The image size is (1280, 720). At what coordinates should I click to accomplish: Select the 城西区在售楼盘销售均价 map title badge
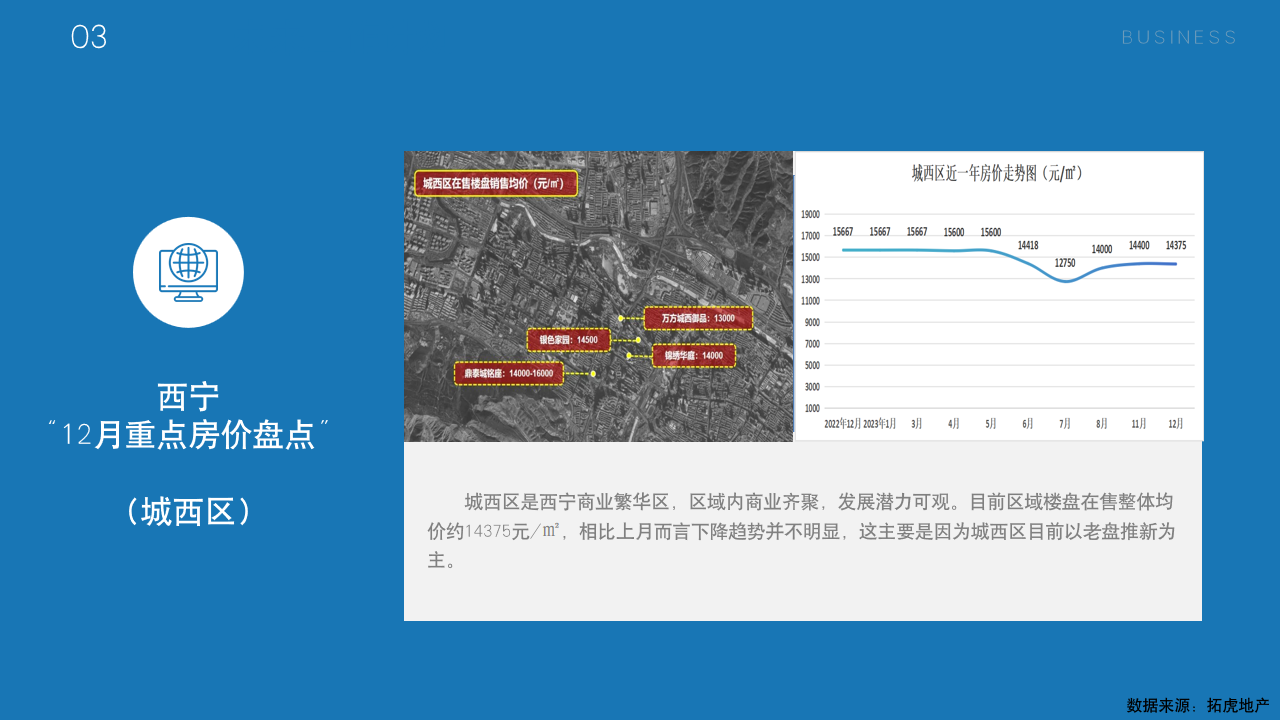495,183
